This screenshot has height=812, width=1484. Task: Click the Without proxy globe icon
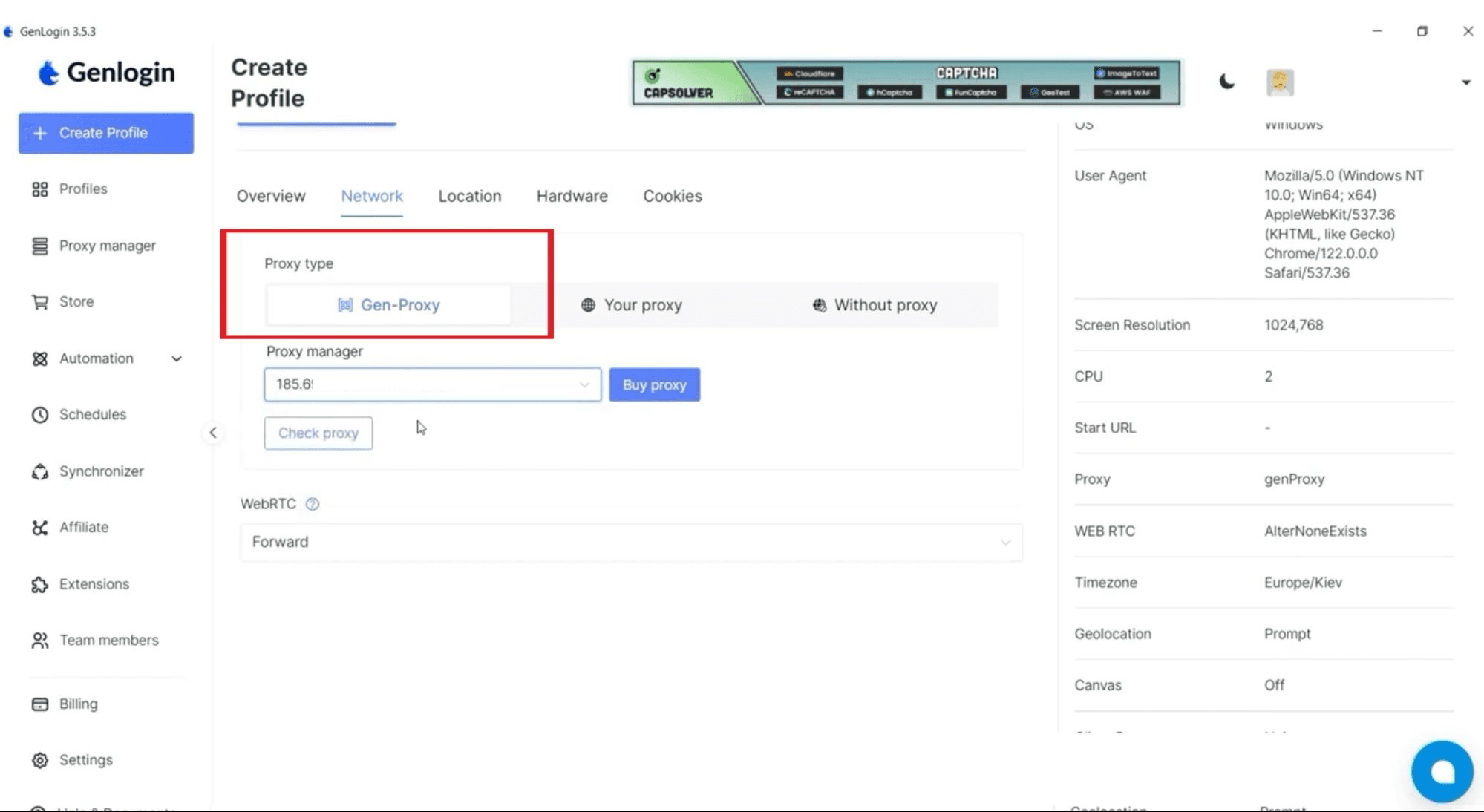tap(819, 305)
